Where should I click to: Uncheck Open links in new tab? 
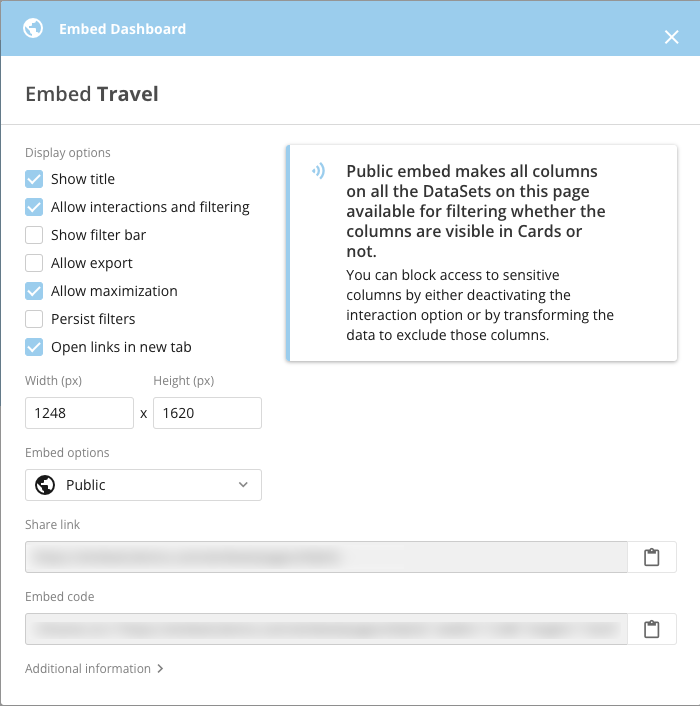tap(34, 347)
